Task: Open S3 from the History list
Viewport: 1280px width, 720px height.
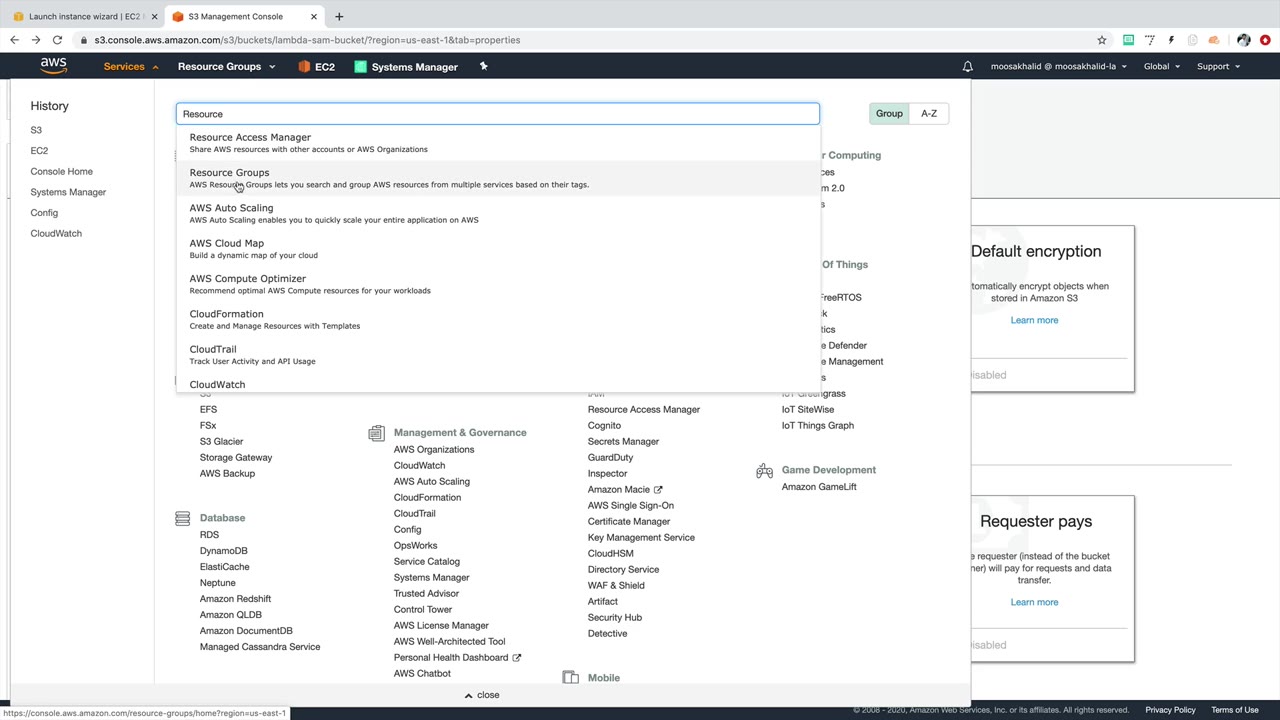Action: point(36,130)
